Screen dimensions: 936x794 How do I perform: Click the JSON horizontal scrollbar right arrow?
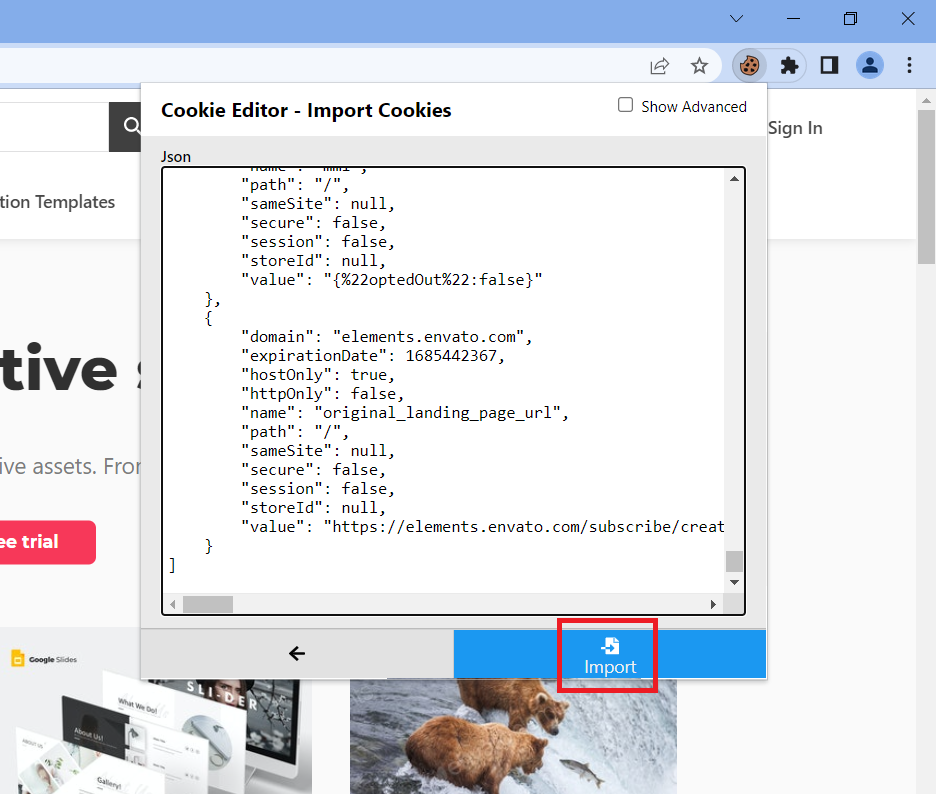click(x=713, y=604)
